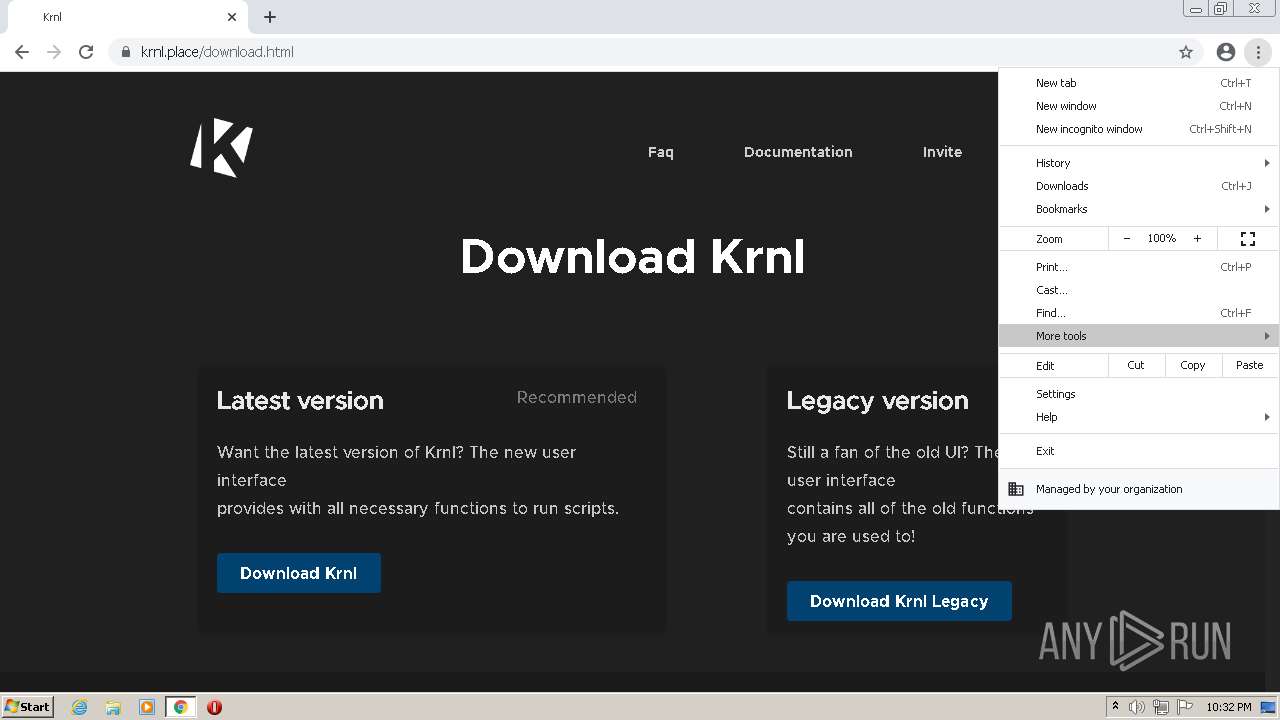Click the taskbar clock showing 10:32 PM
Screen dimensions: 1280x720
(x=1229, y=707)
